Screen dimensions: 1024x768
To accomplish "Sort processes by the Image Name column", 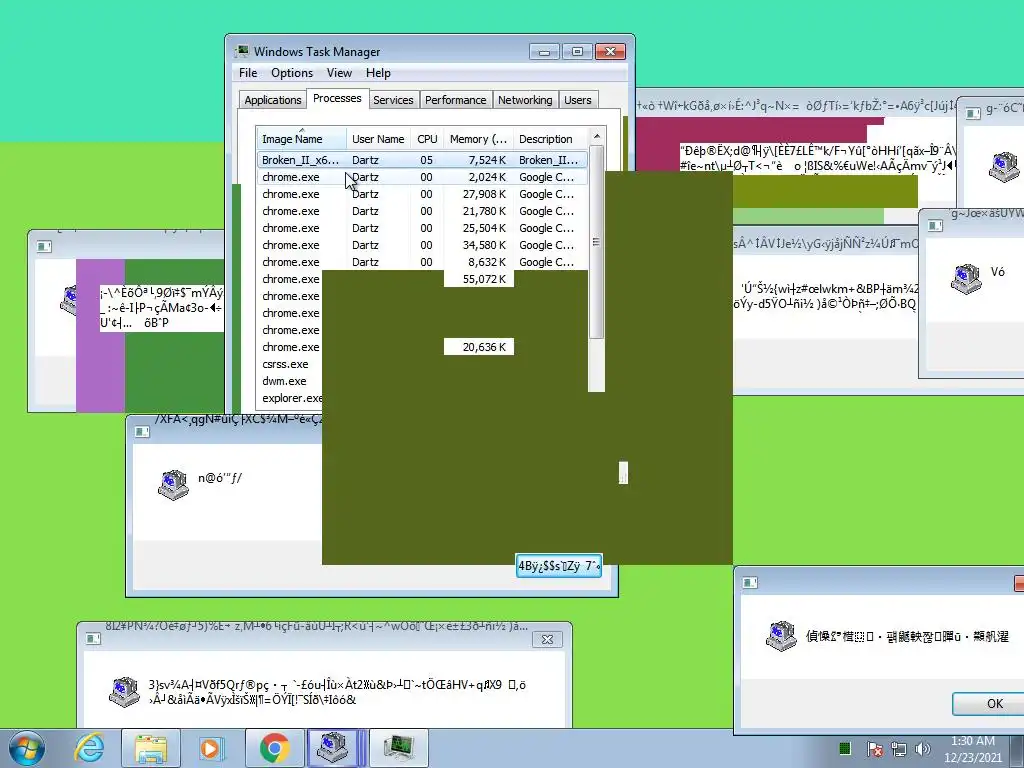I will point(301,139).
